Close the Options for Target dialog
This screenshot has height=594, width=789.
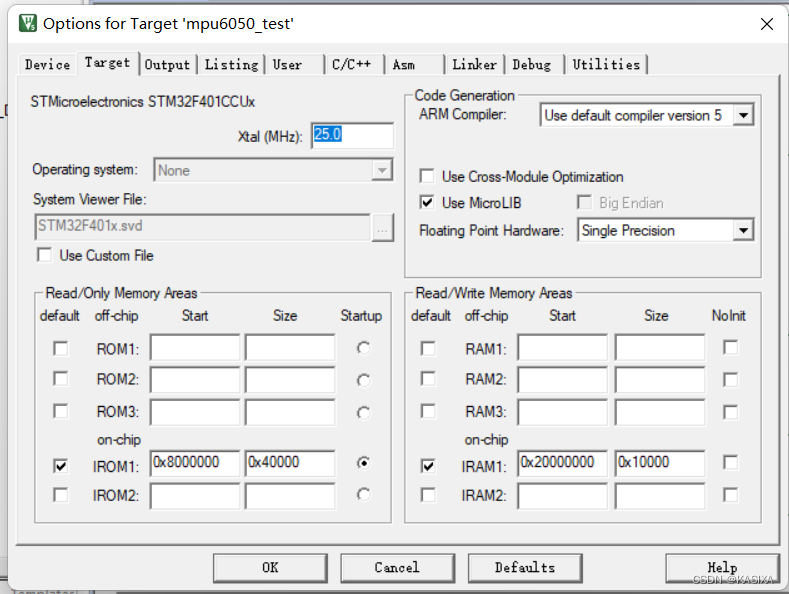coord(766,24)
